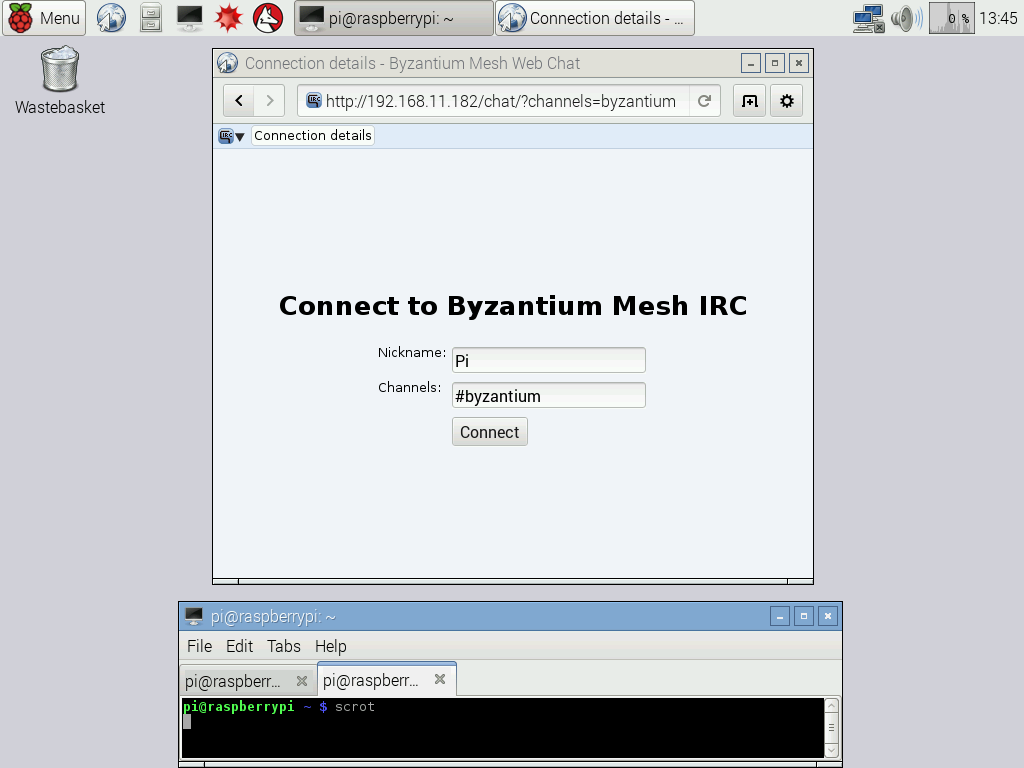Screen dimensions: 1024x768
Task: Go back in the browser
Action: point(239,101)
